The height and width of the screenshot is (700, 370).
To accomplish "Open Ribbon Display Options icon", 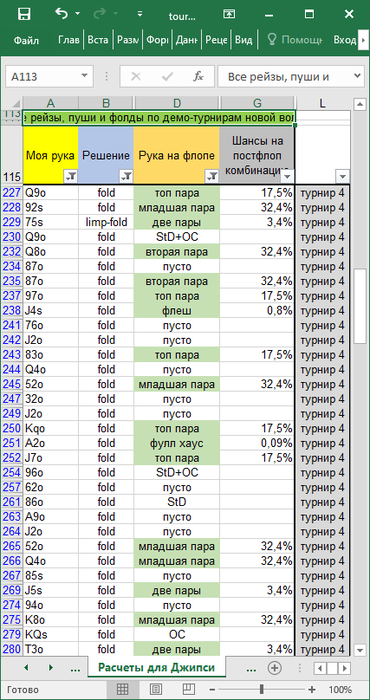I will (x=229, y=14).
